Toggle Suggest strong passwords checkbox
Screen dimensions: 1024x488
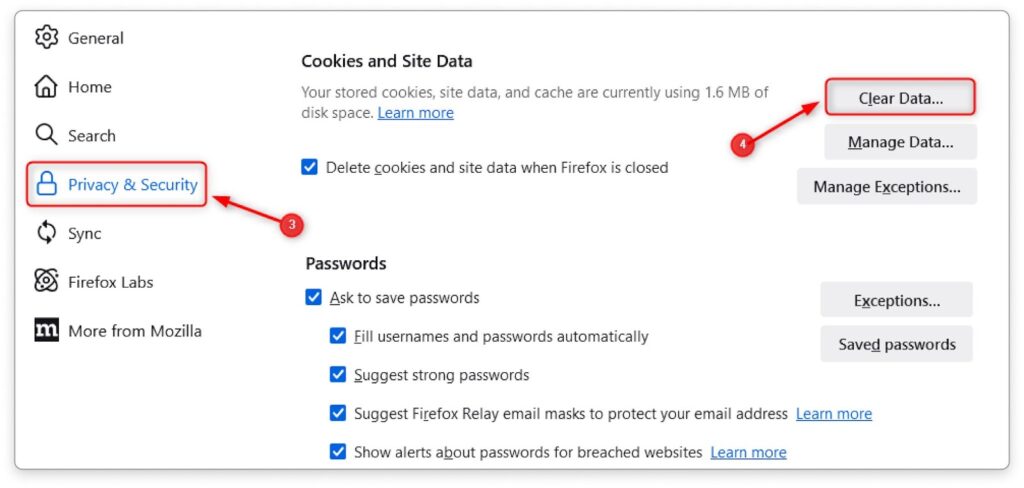click(338, 375)
